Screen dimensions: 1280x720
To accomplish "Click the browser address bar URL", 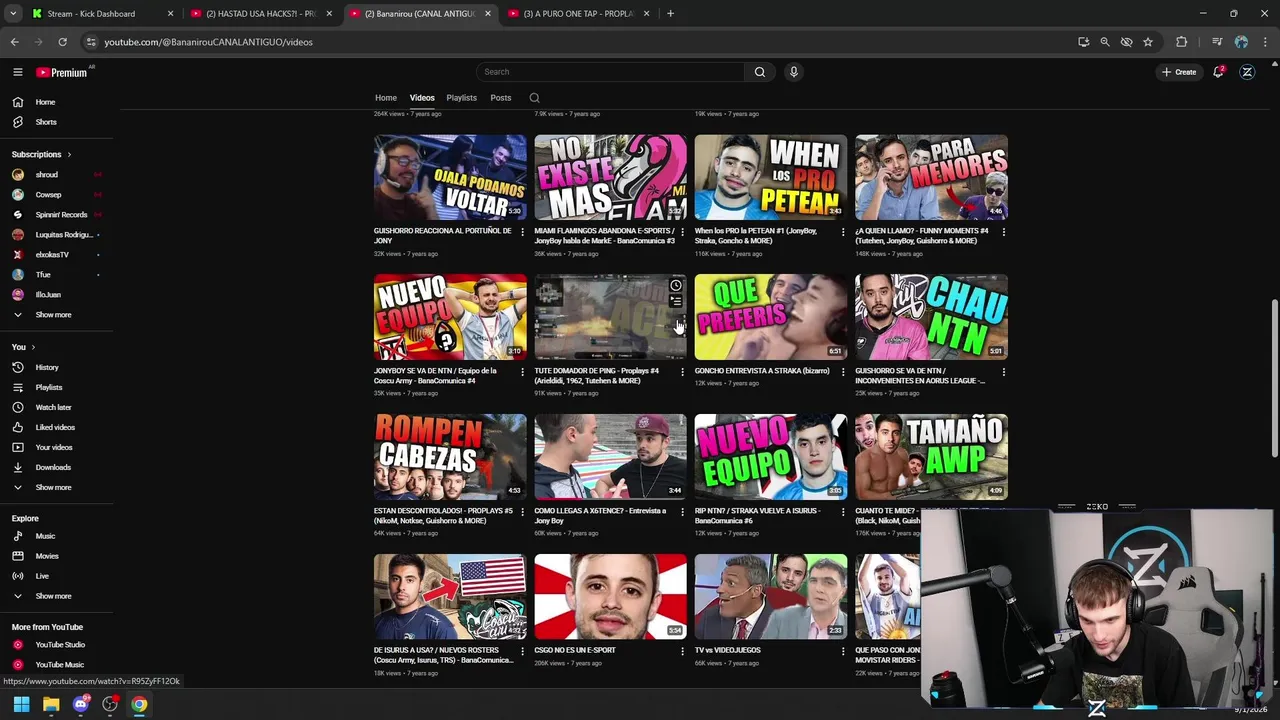I will [208, 42].
